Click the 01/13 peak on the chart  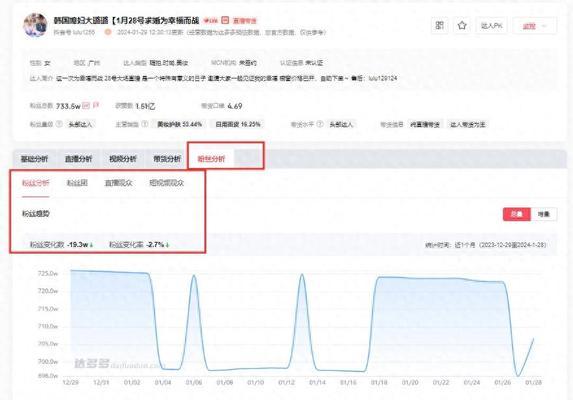(302, 275)
